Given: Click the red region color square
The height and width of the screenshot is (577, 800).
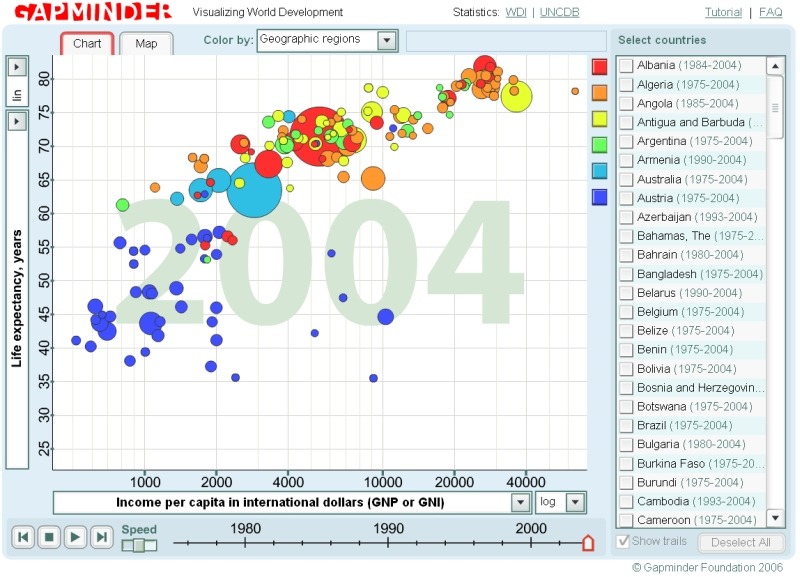Looking at the screenshot, I should 599,67.
